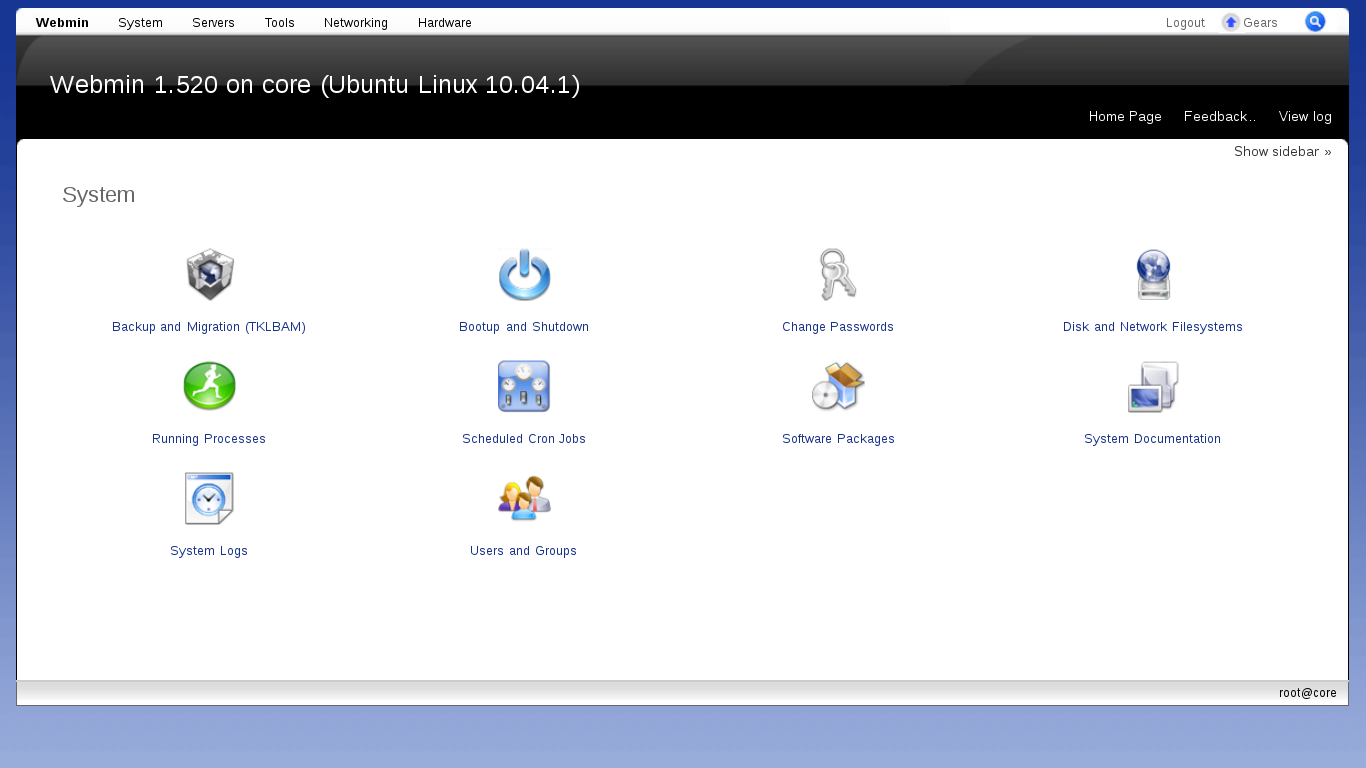1366x768 pixels.
Task: Click the Disk and Network Filesystems text link
Action: (1153, 327)
